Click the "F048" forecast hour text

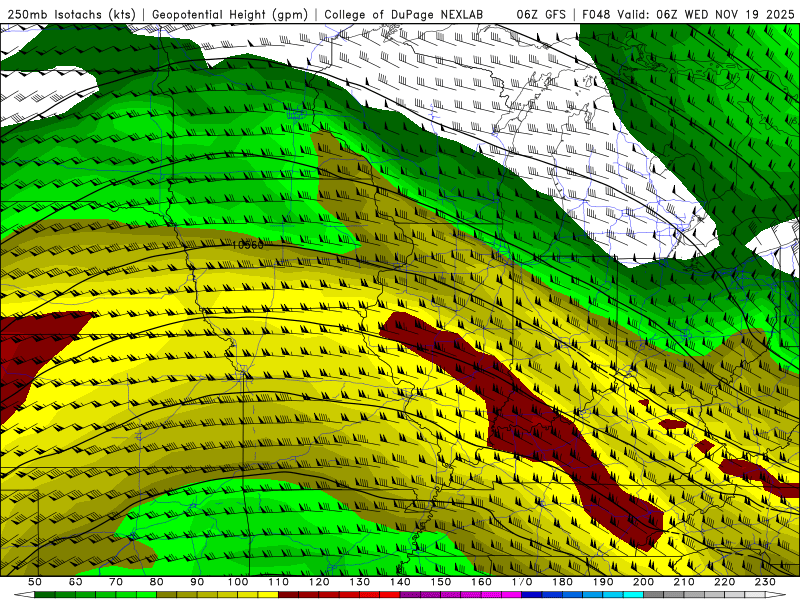596,15
